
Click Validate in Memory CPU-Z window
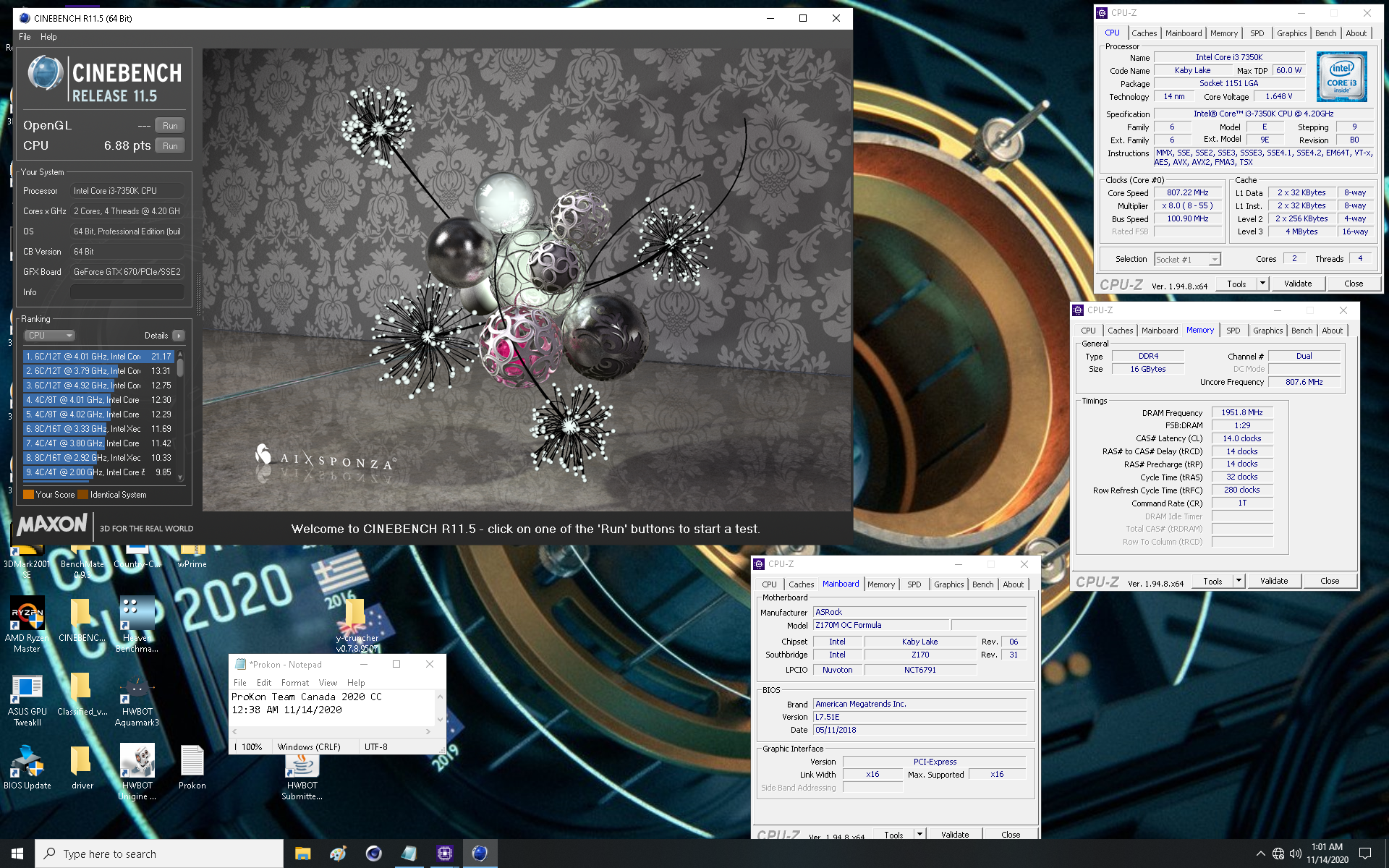click(1273, 581)
